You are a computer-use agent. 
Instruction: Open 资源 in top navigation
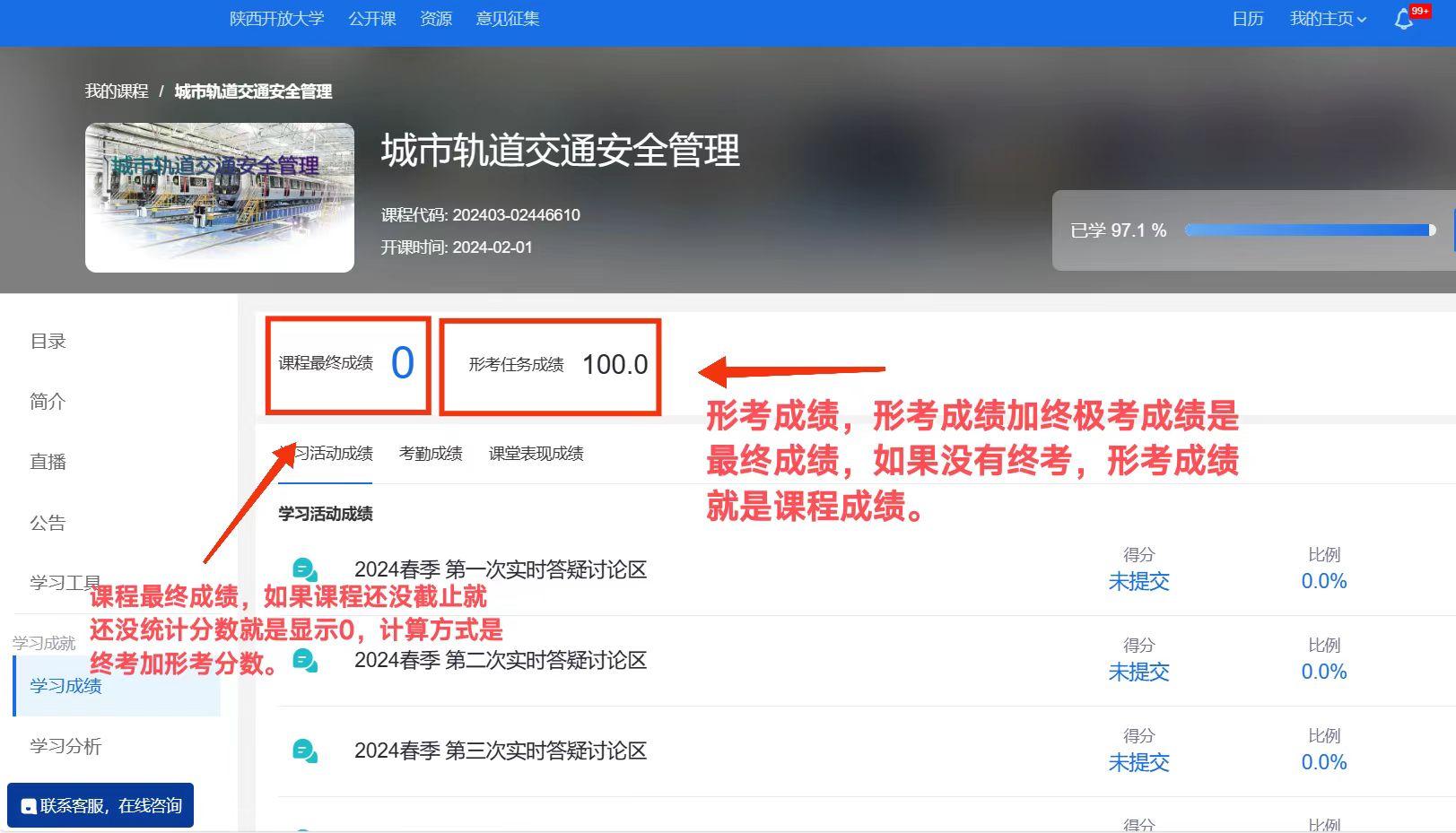tap(436, 19)
